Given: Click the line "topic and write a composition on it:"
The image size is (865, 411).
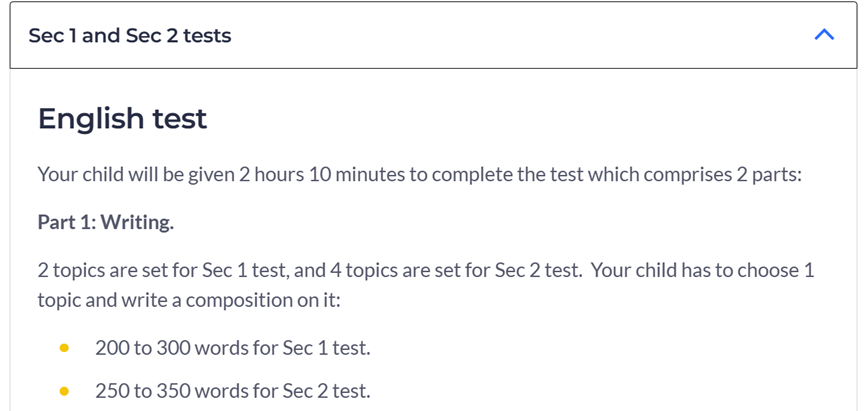Looking at the screenshot, I should coord(189,301).
